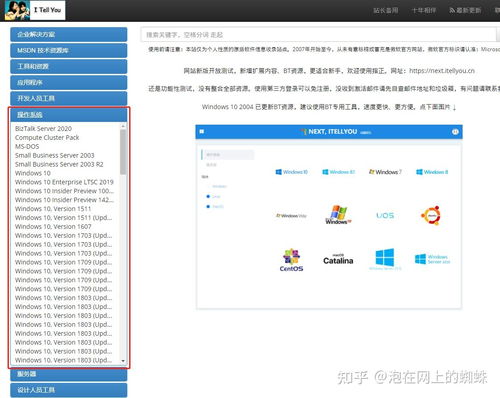Select Small Business Server 2003 R2 entry

(x=59, y=164)
